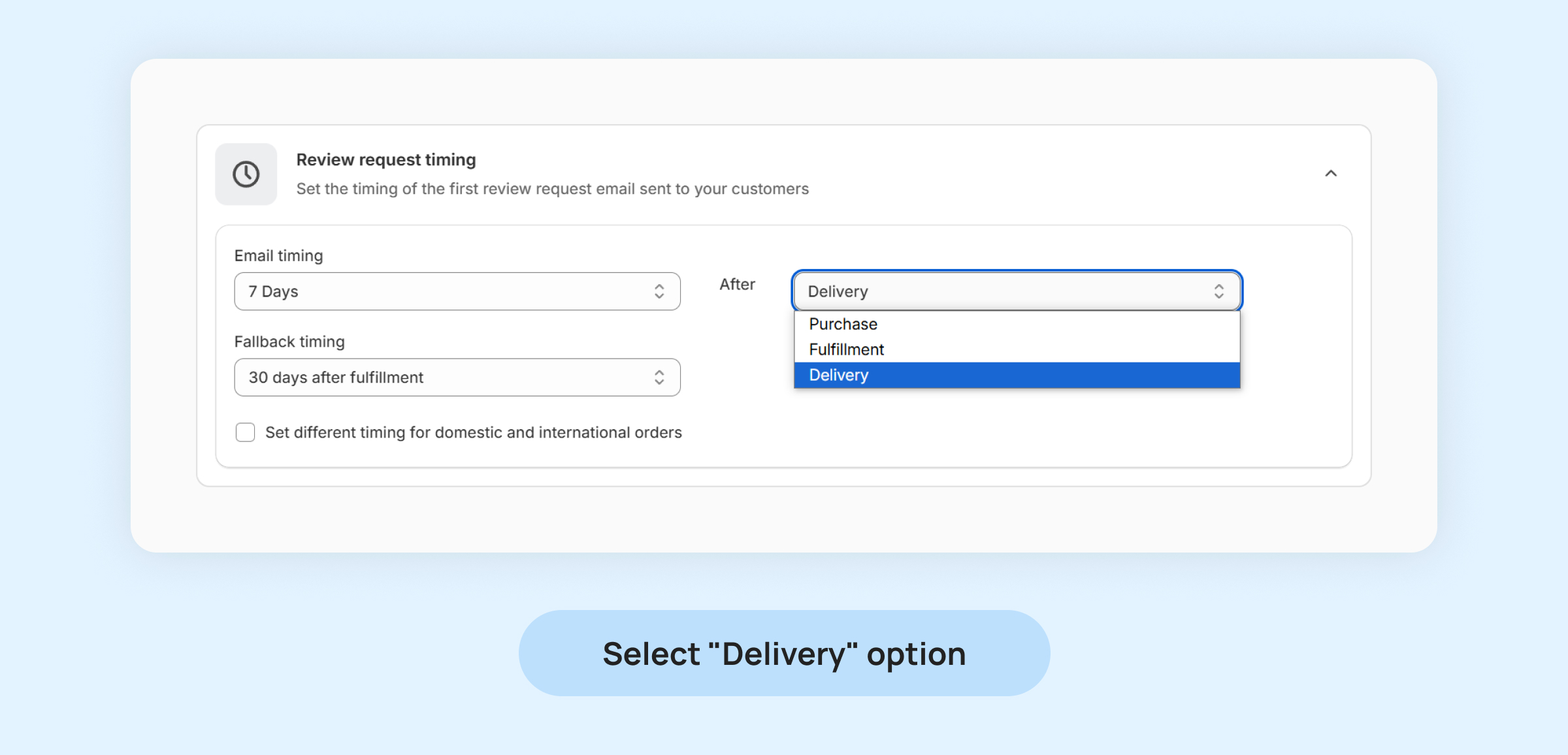Screen dimensions: 1568x755
Task: Click the "Set different timing" checkbox label text
Action: point(473,432)
